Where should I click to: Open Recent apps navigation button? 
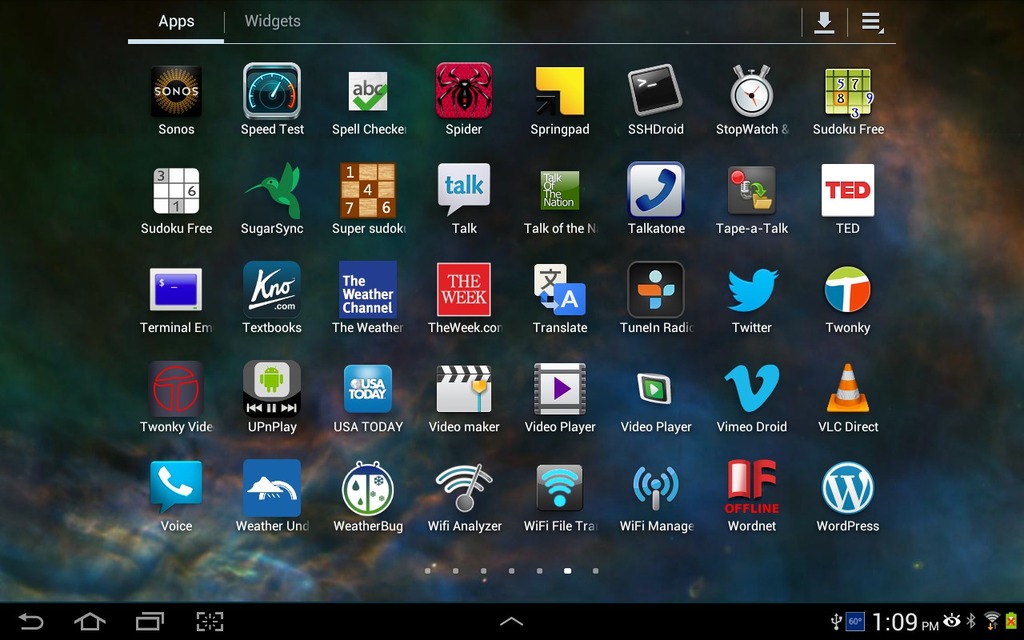[150, 621]
